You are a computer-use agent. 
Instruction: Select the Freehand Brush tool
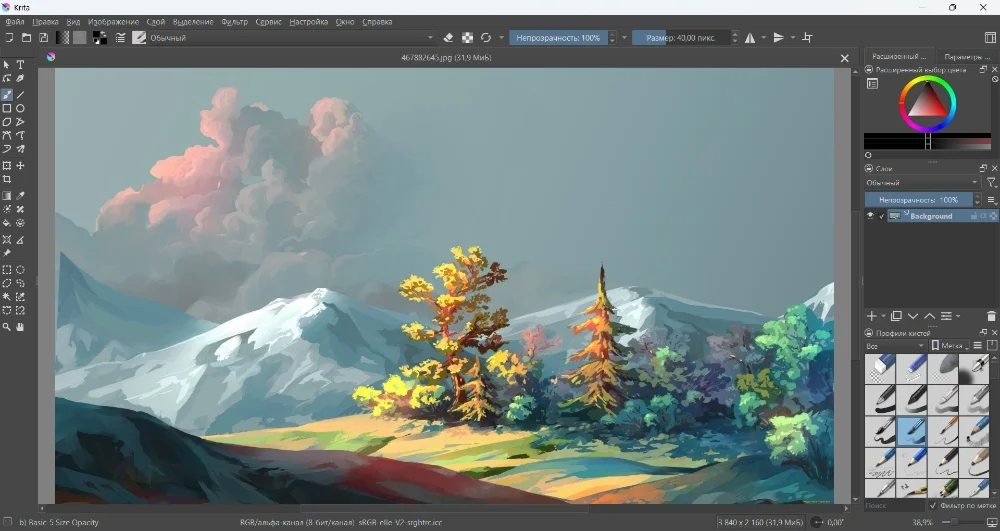tap(7, 95)
